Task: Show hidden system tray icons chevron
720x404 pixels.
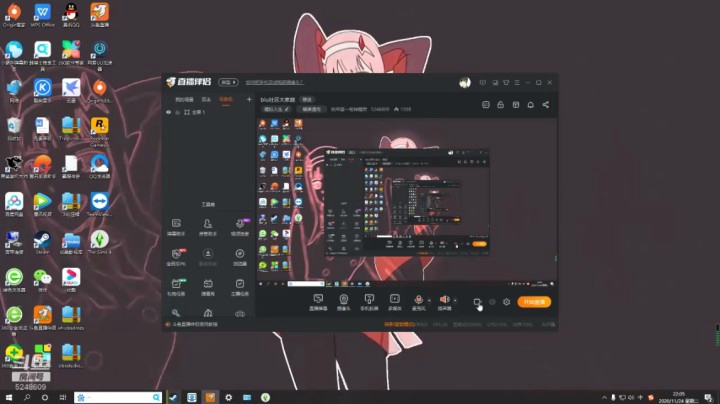Action: click(604, 397)
